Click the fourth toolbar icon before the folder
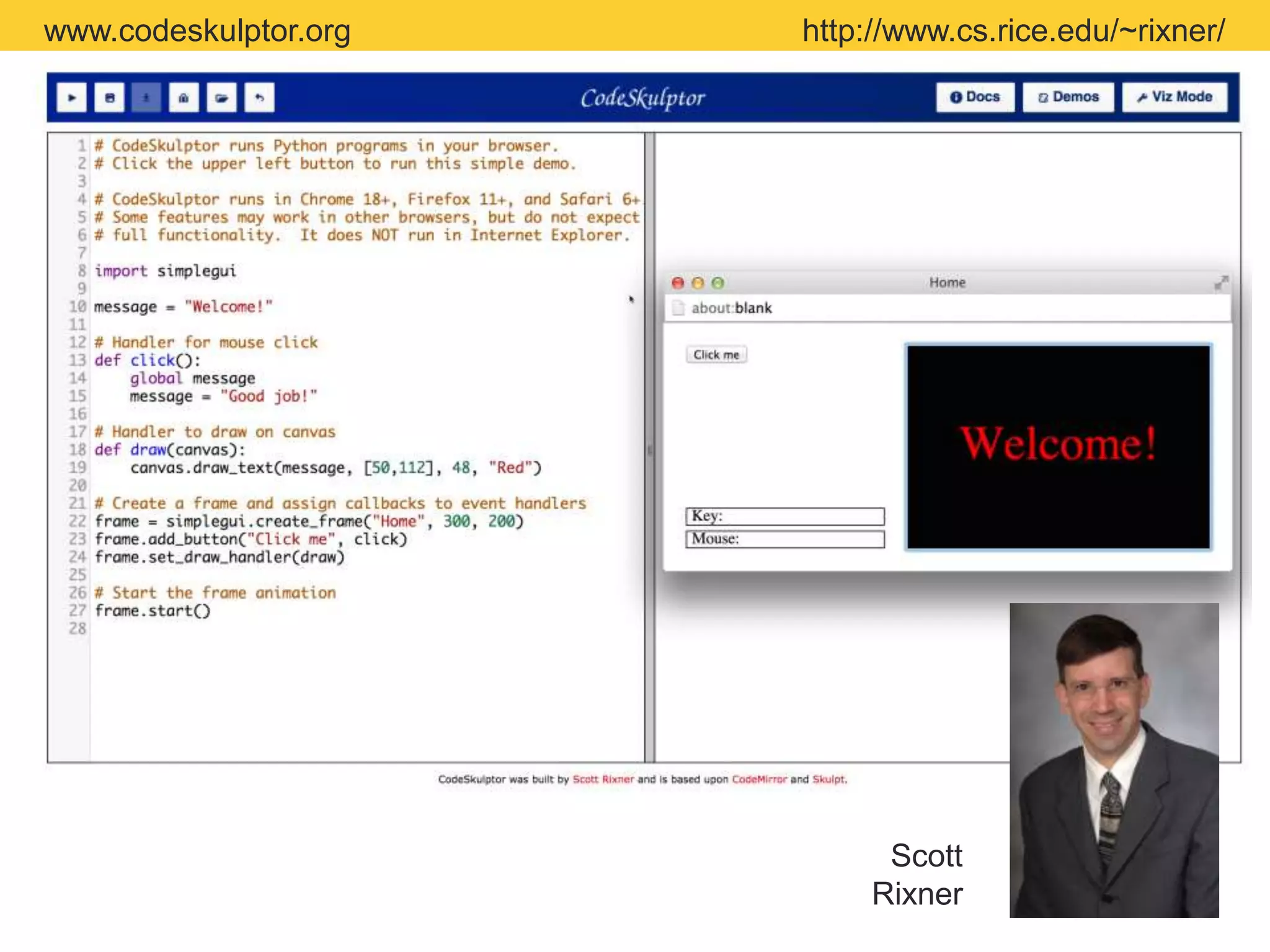1270x952 pixels. (184, 98)
